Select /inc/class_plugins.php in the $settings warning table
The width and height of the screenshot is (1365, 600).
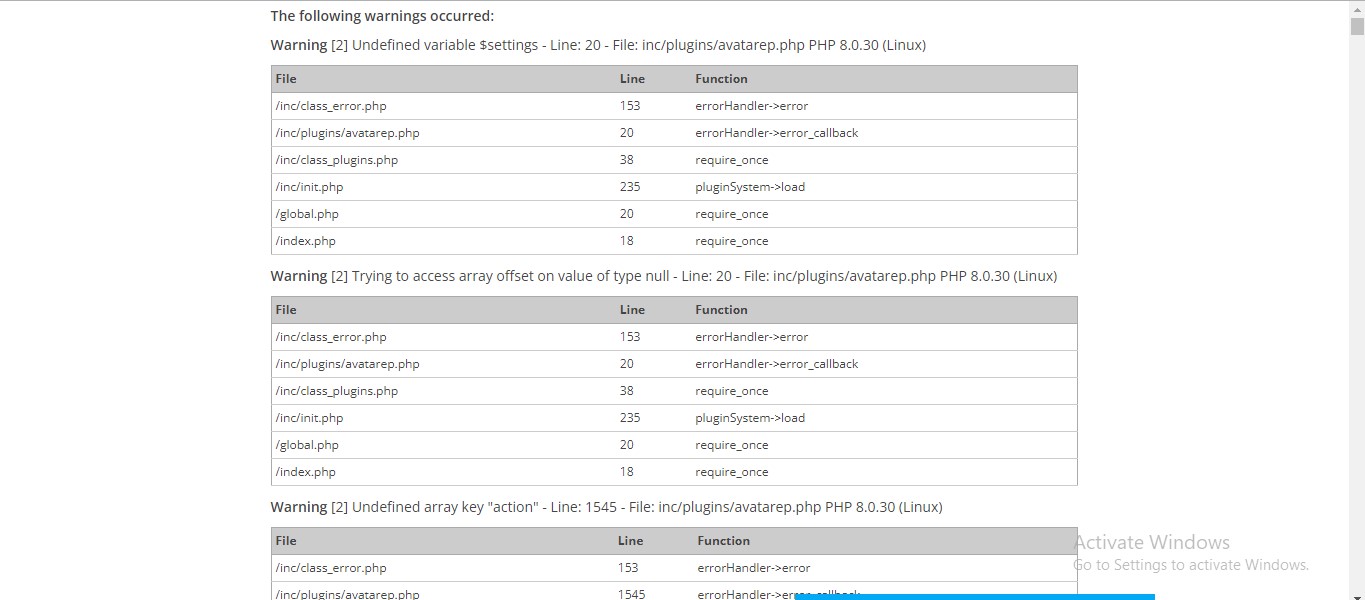coord(336,160)
